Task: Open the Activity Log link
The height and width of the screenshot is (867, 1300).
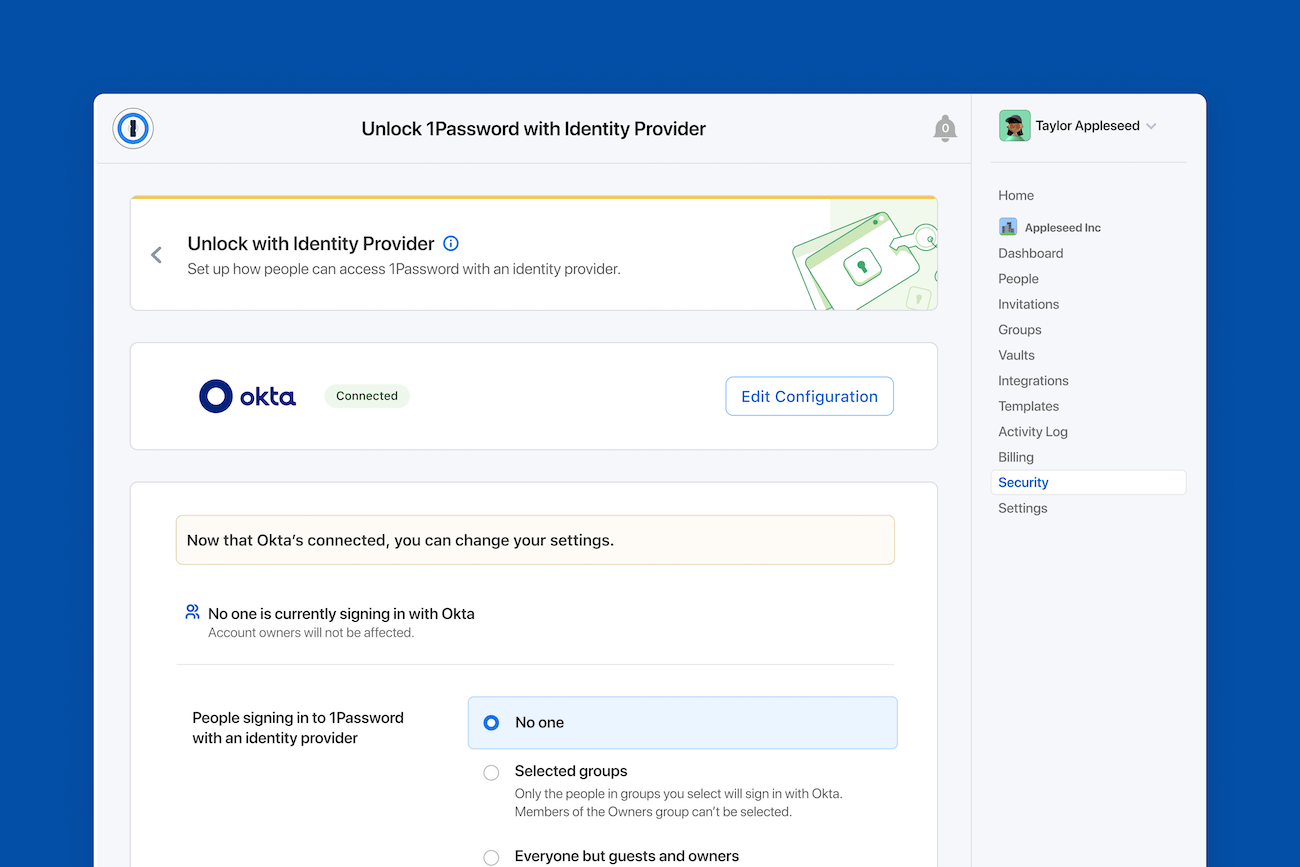Action: pos(1033,431)
